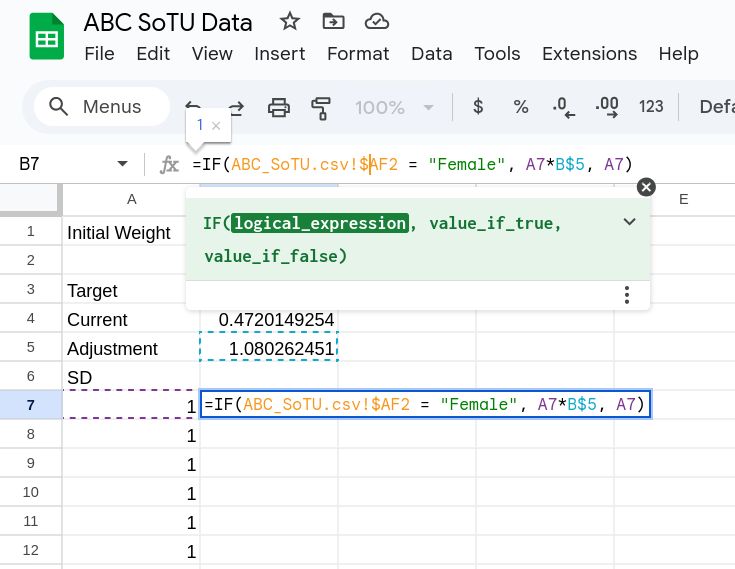Open formula help three-dot options

coord(627,294)
